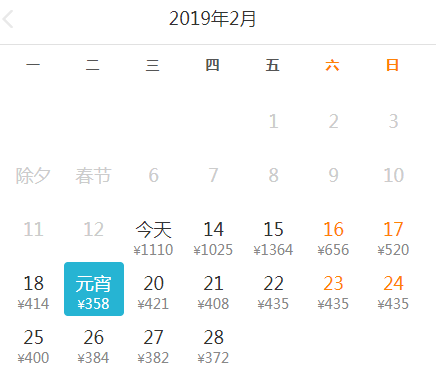The width and height of the screenshot is (436, 390).
Task: Click the 二 Tuesday column header
Action: tap(93, 65)
